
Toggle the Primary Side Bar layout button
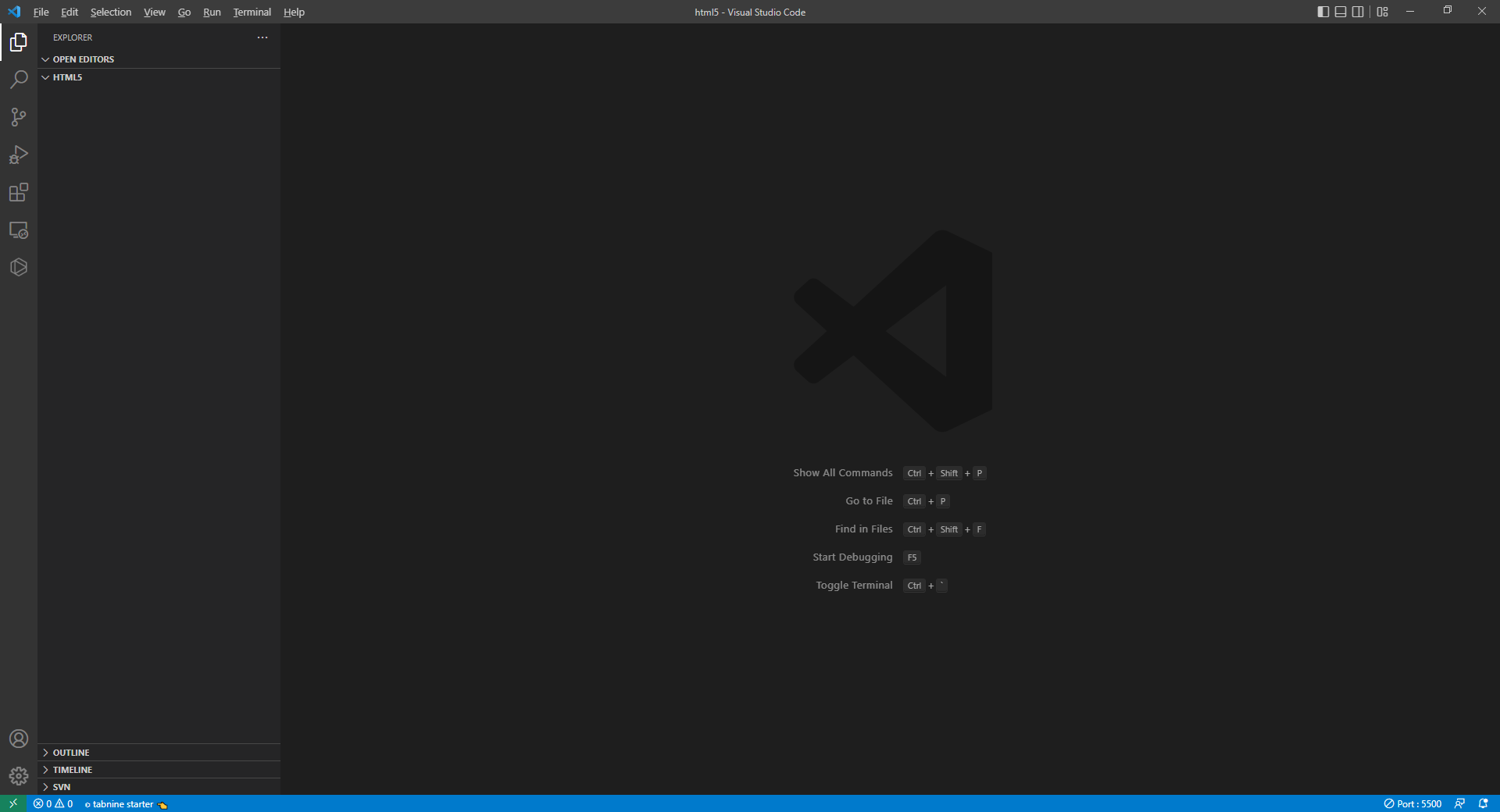(1323, 12)
